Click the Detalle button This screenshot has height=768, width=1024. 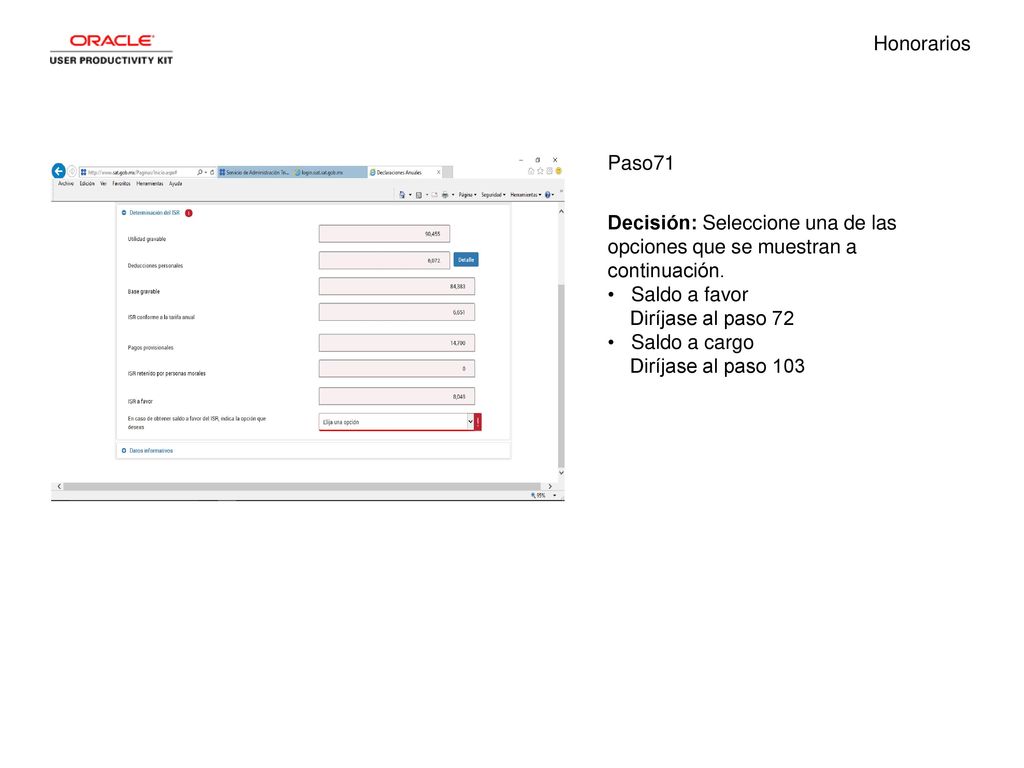click(466, 260)
